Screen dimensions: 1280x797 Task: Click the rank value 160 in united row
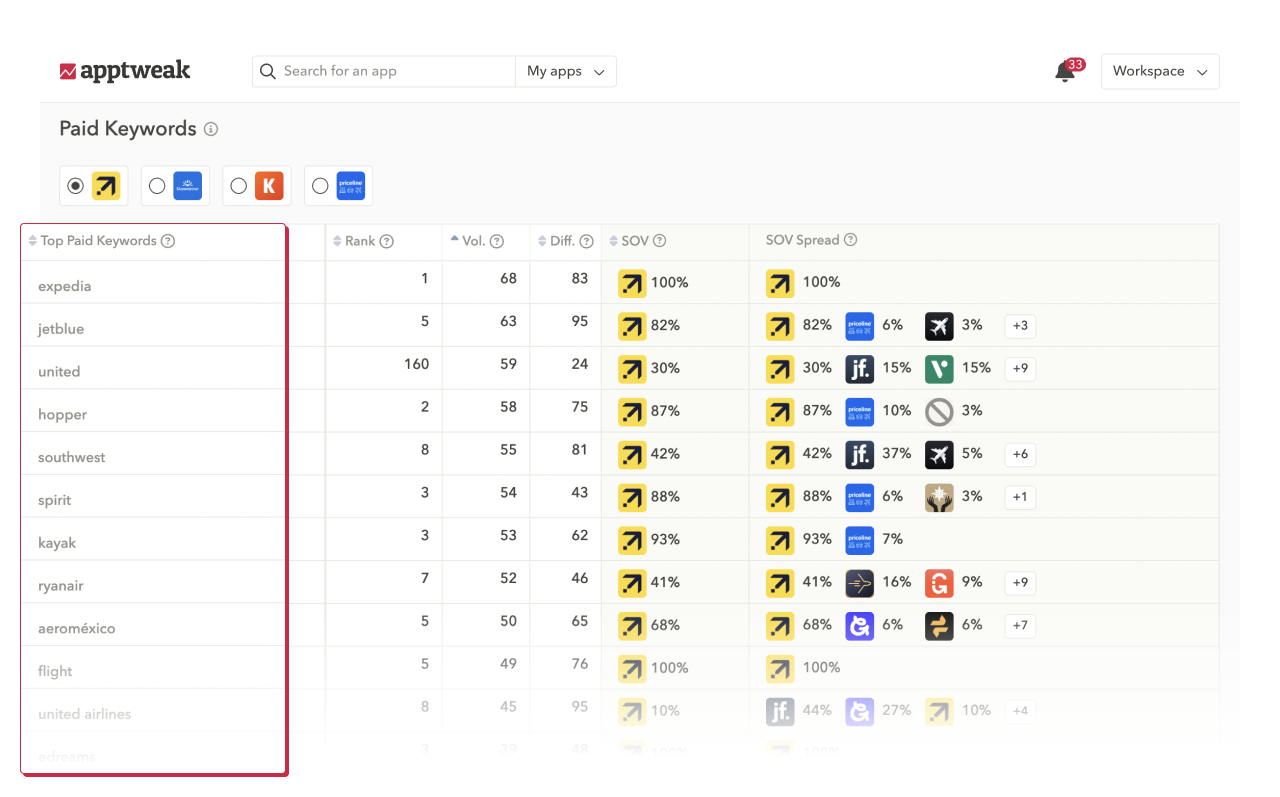pyautogui.click(x=416, y=364)
